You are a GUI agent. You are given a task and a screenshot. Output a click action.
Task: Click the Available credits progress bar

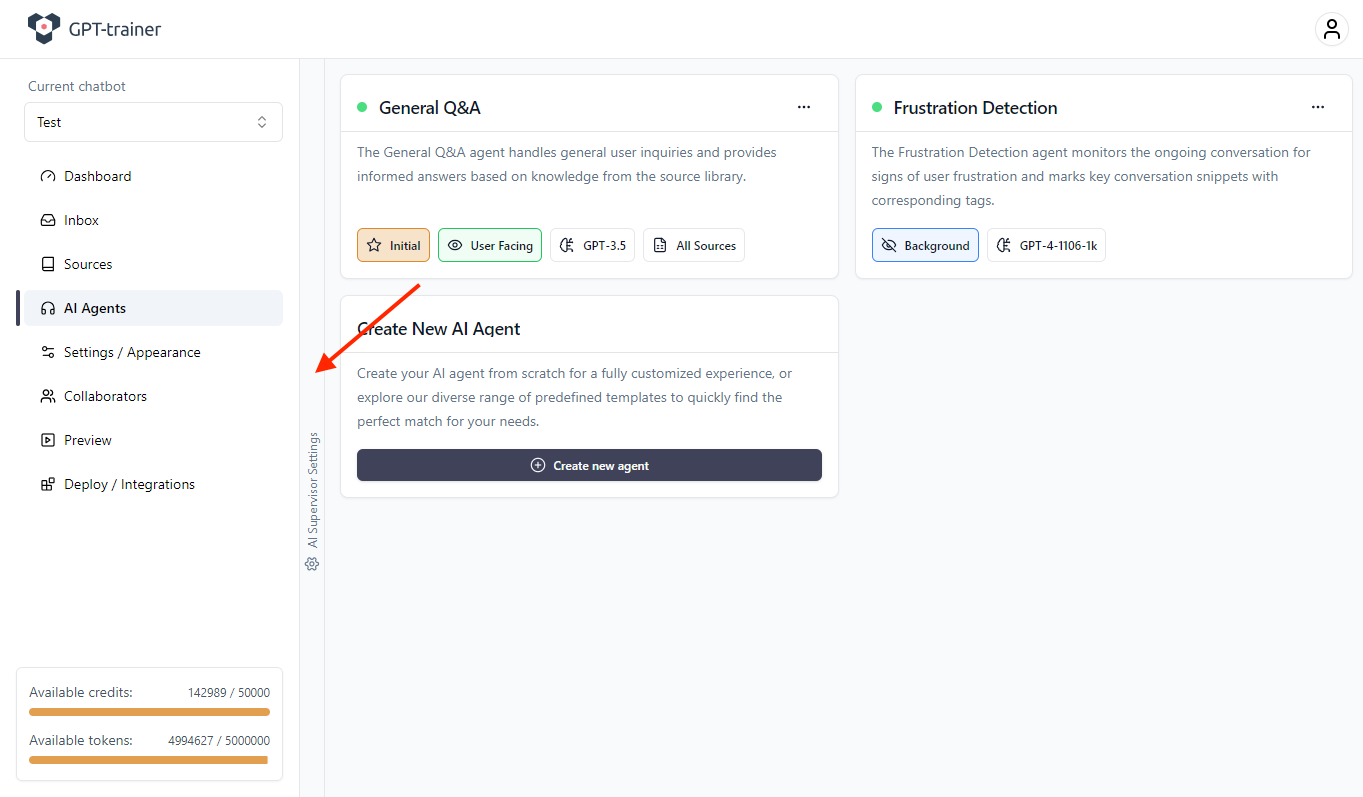(149, 712)
